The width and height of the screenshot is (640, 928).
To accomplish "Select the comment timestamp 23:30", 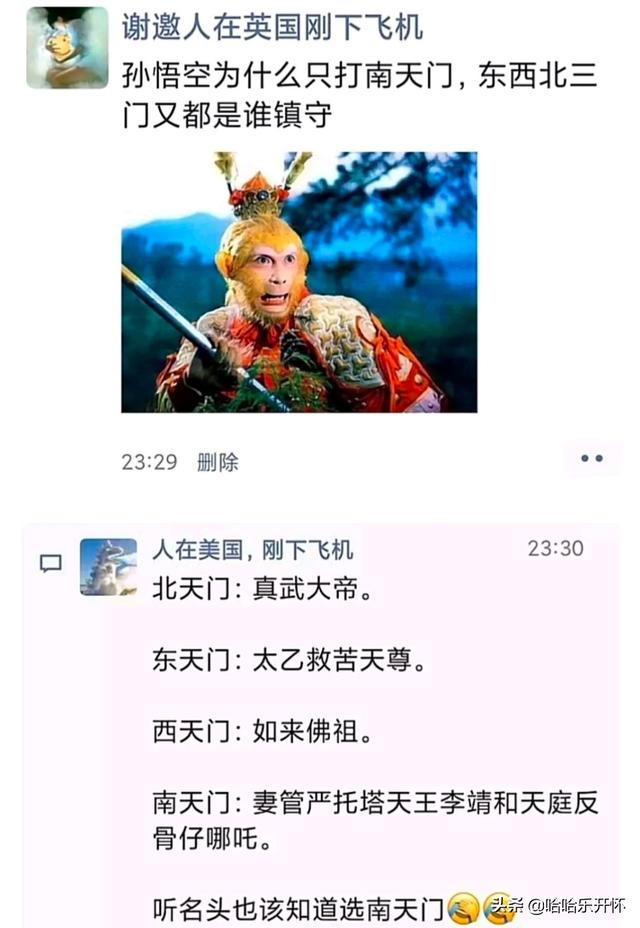I will (x=555, y=549).
